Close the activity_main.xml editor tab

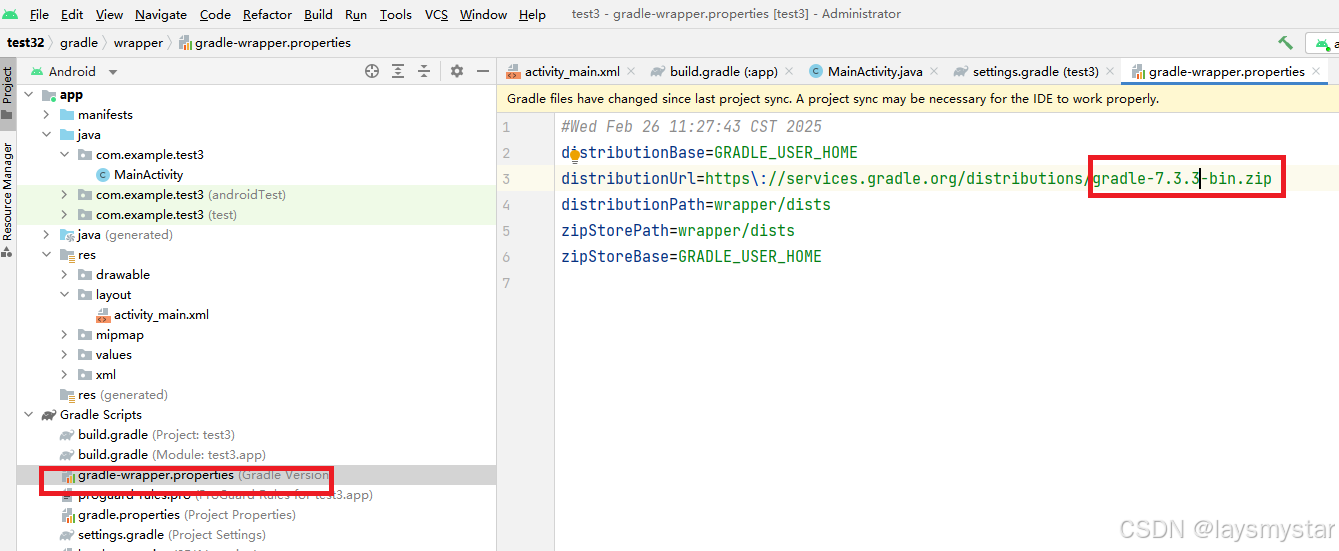pyautogui.click(x=631, y=71)
